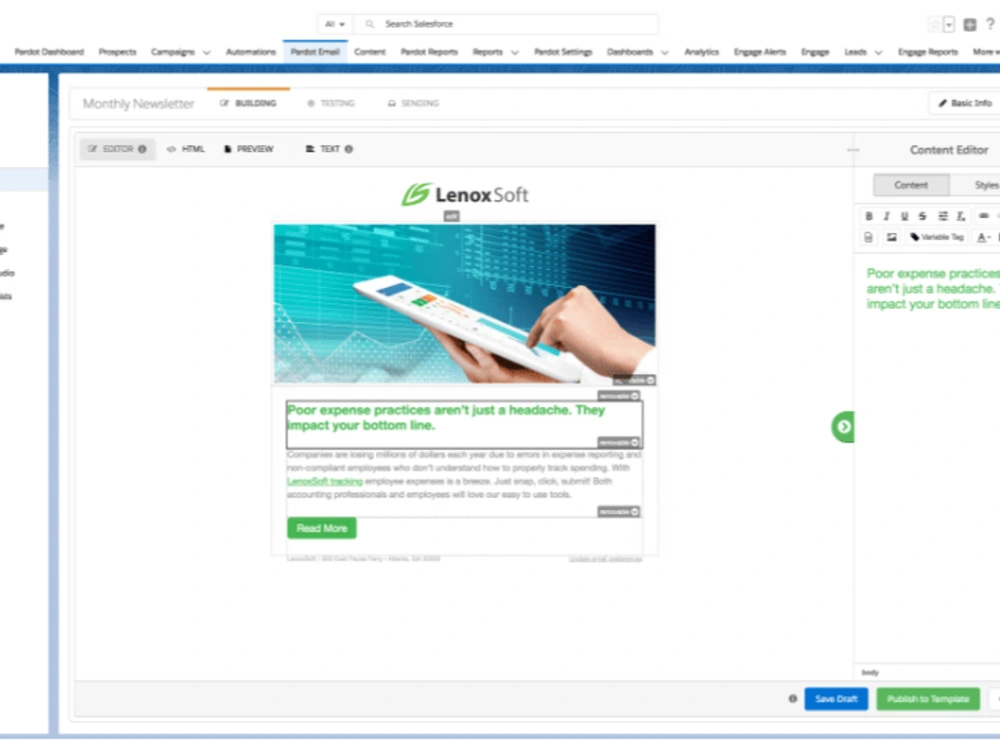Select the EDITOR tab
1000x750 pixels.
(x=117, y=149)
